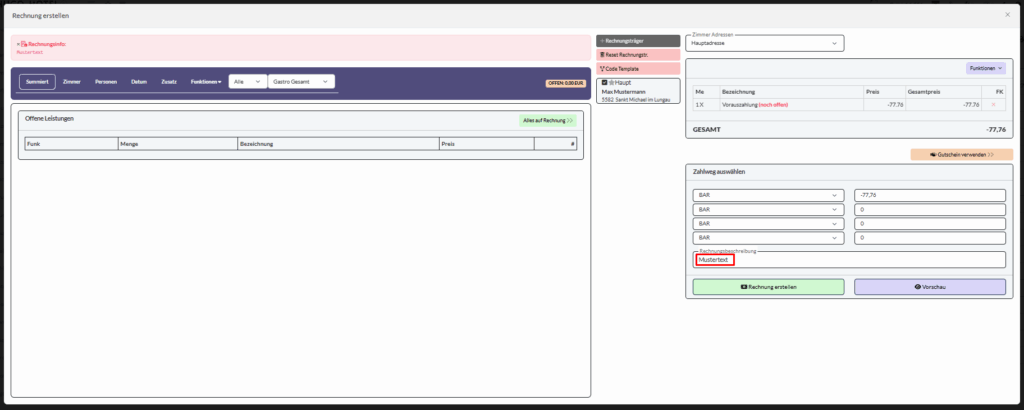Click Alles auf Rechnung button
Screen dimensions: 1024x410
(547, 120)
